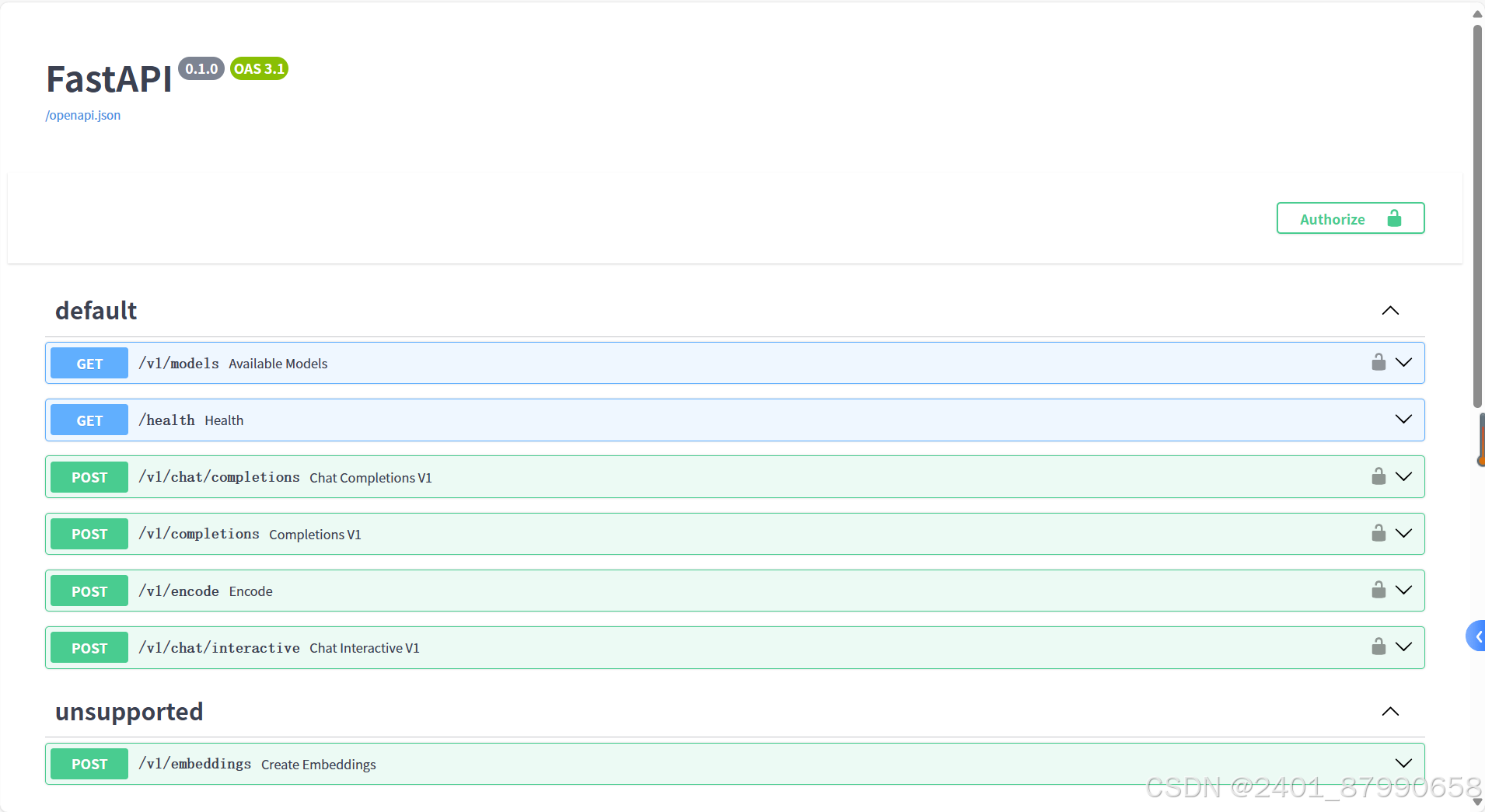Image resolution: width=1485 pixels, height=812 pixels.
Task: Click the 'default' section heading
Action: [x=96, y=311]
